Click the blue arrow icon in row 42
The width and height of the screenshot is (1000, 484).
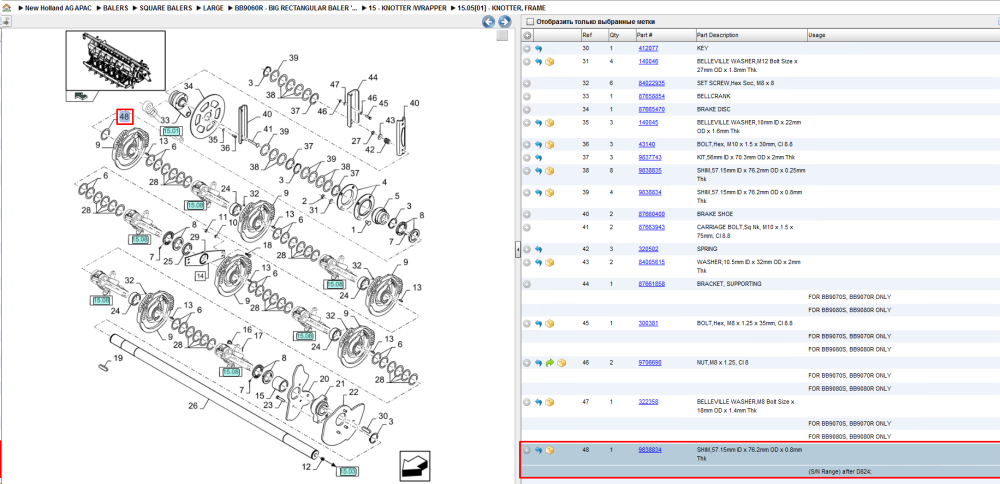tap(538, 249)
